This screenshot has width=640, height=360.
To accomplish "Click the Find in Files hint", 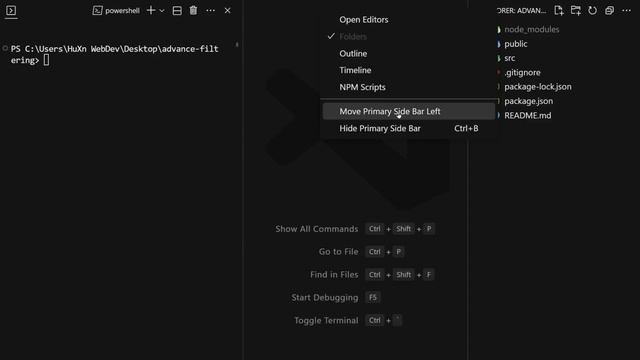I will pos(334,275).
